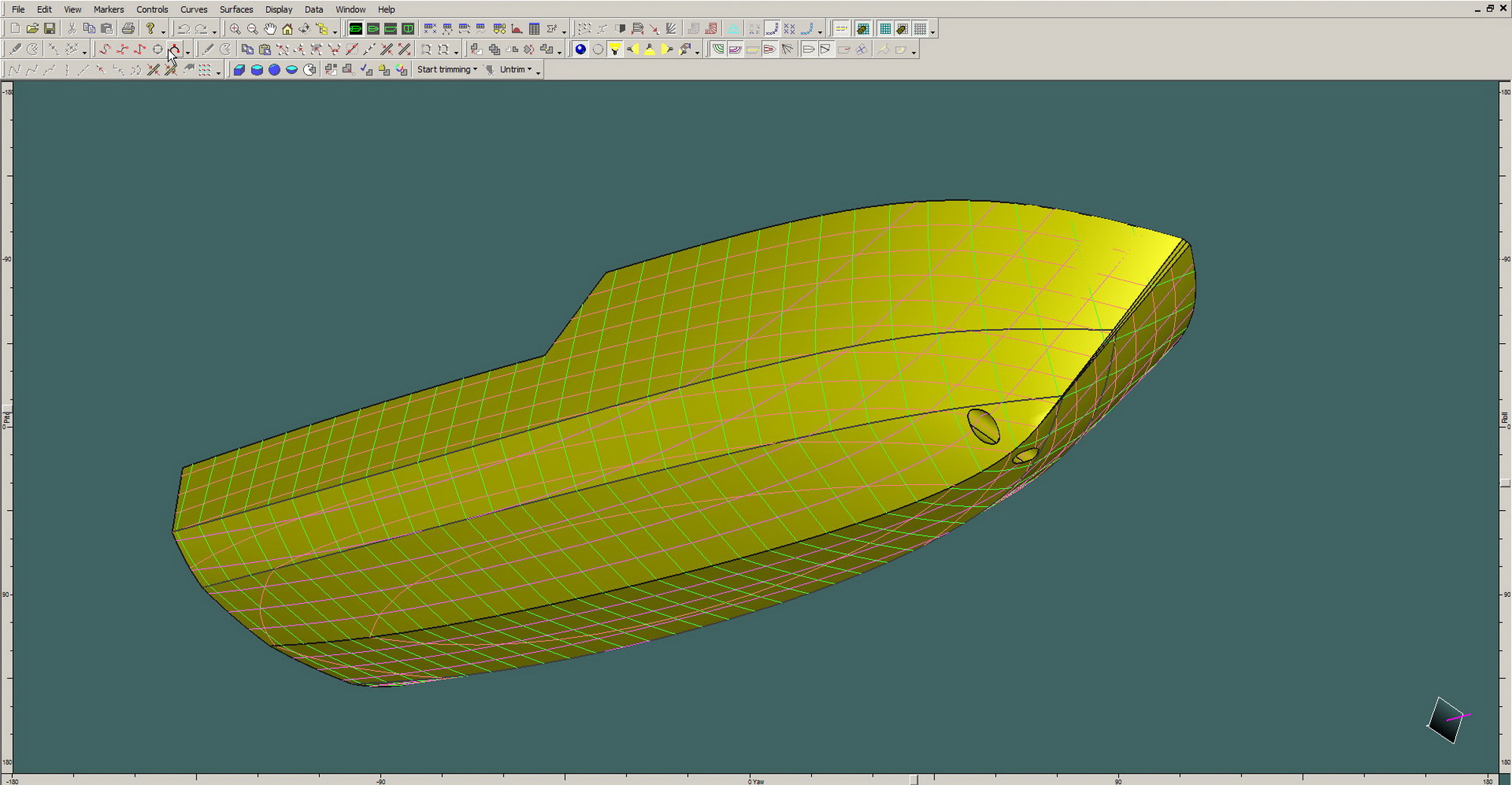Screen dimensions: 1512x785
Task: Open the Window menu
Action: coord(350,9)
